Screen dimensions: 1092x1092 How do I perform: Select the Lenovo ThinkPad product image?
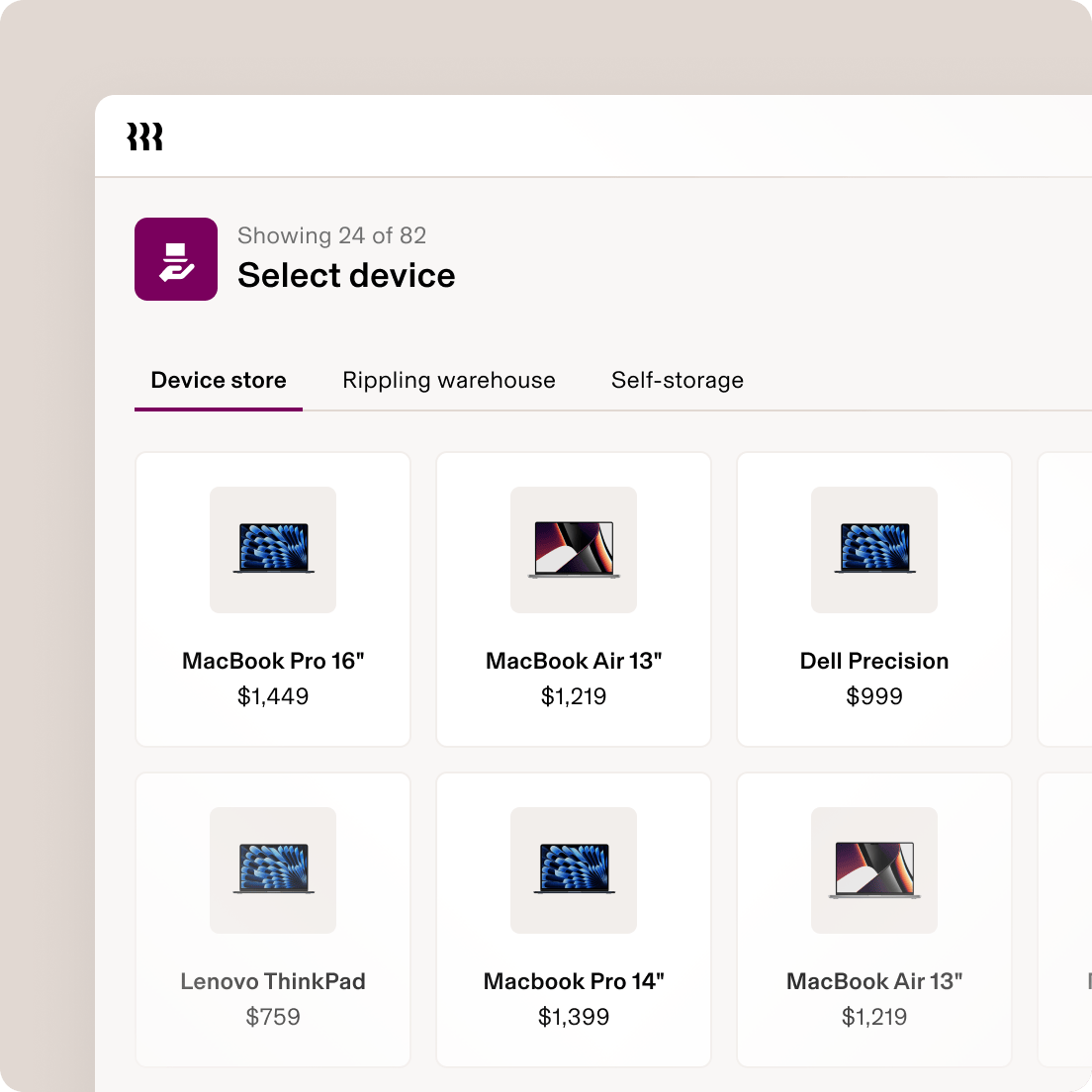point(273,870)
